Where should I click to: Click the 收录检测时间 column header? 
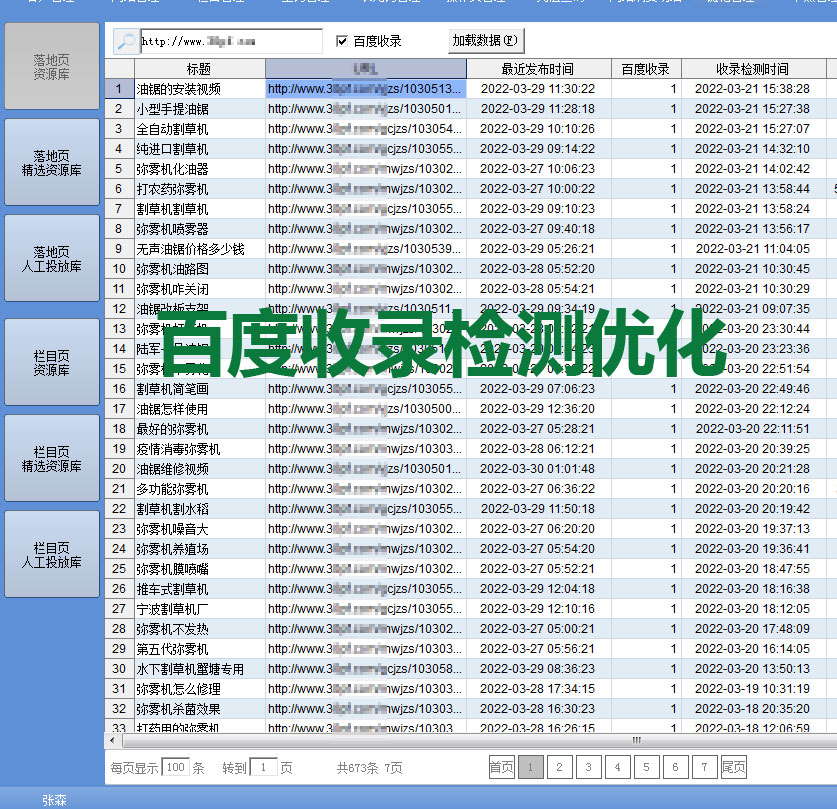[x=752, y=69]
